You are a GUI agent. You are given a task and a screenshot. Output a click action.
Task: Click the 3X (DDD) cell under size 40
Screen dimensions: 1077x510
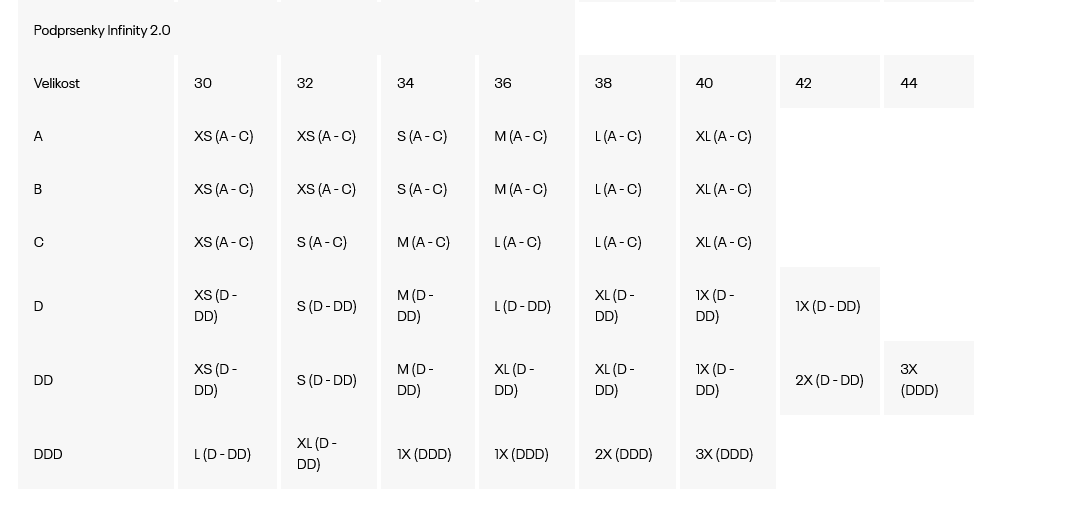click(724, 454)
